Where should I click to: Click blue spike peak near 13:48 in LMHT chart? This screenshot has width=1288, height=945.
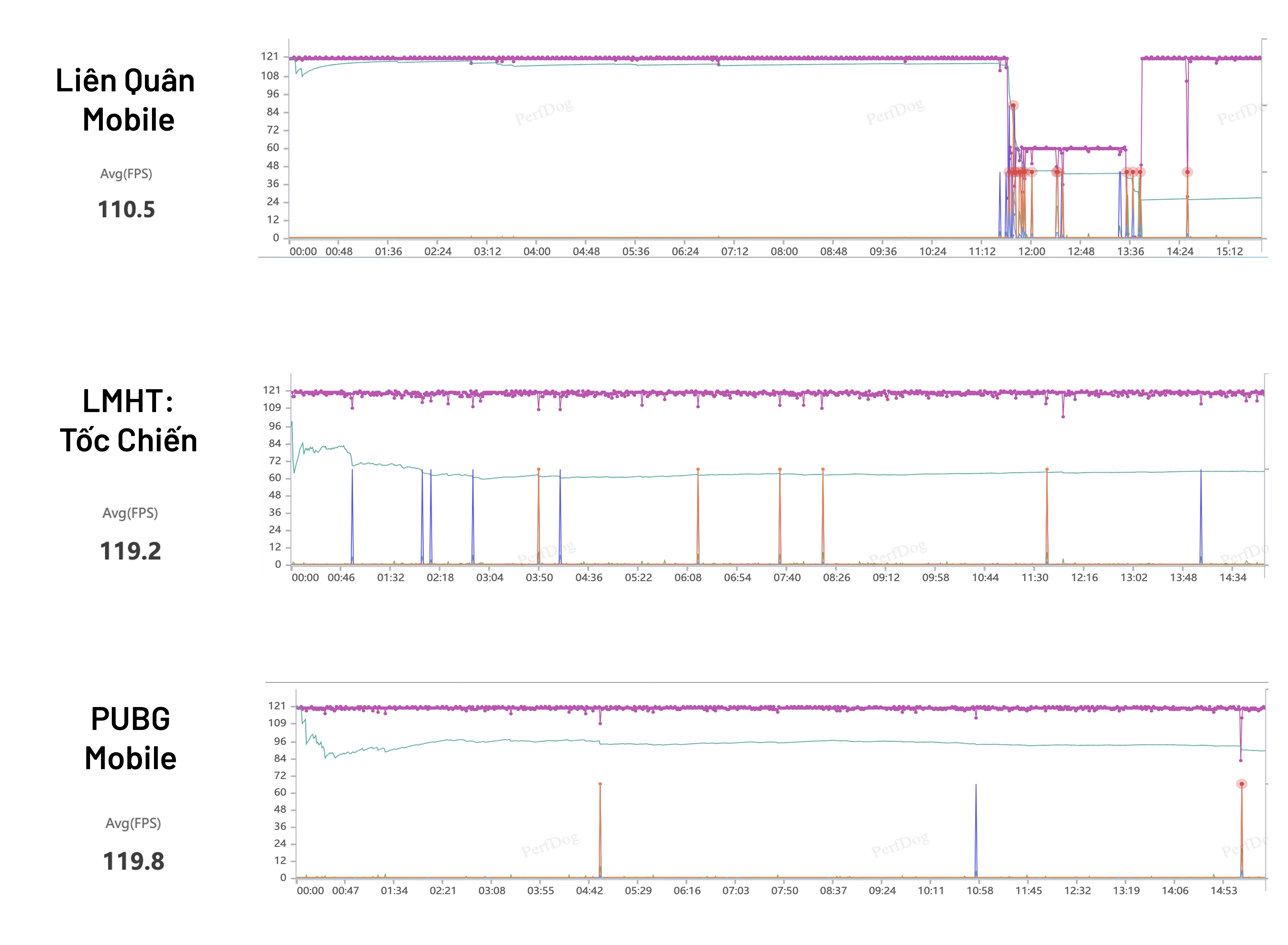pos(1201,470)
